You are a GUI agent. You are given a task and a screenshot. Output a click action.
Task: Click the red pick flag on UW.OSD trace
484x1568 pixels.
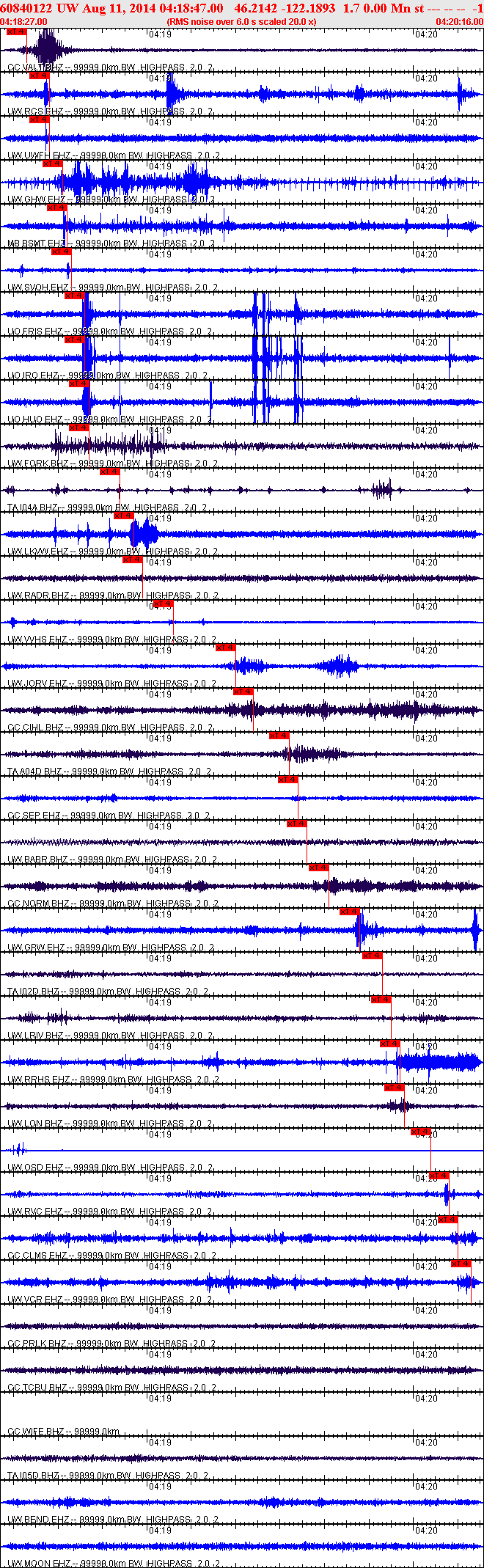tap(421, 1132)
